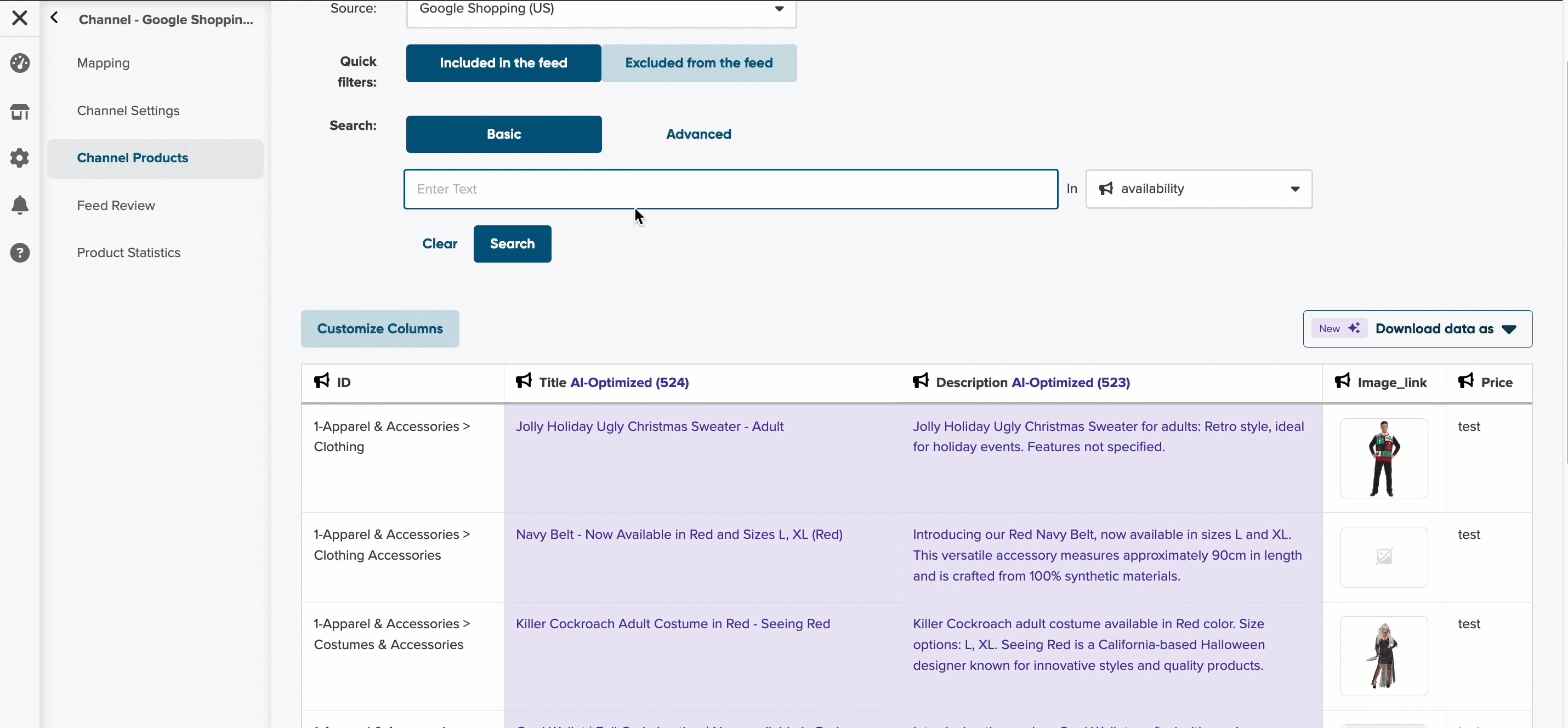Image resolution: width=1568 pixels, height=728 pixels.
Task: Open the shop storefront icon in the sidebar
Action: click(20, 112)
